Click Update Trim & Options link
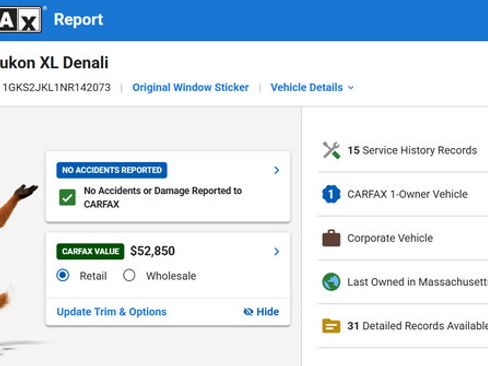This screenshot has width=488, height=366. (112, 312)
